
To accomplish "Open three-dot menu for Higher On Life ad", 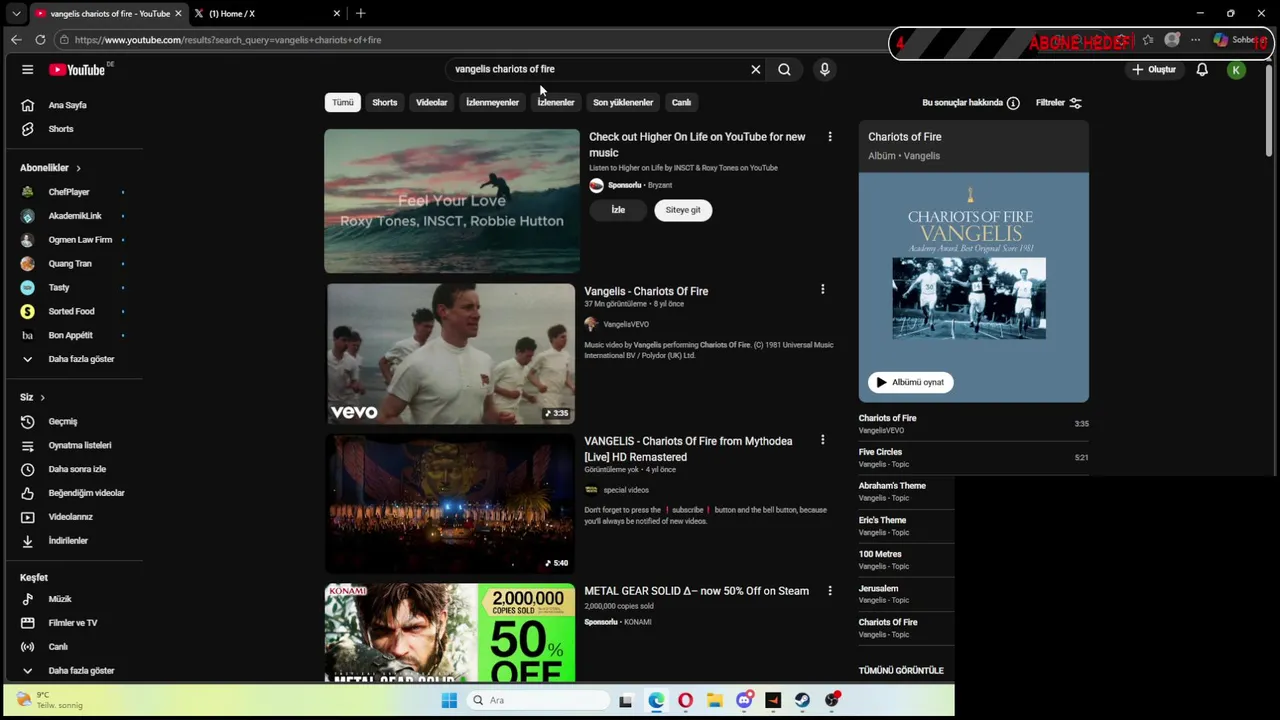I will tap(829, 136).
